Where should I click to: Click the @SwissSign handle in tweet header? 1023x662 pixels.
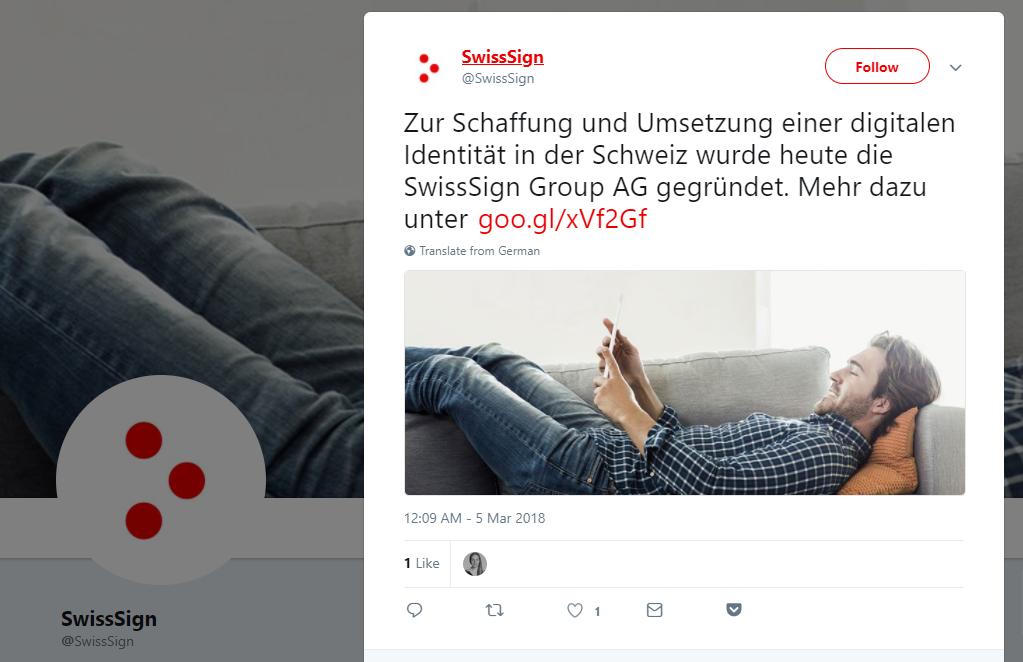click(x=498, y=78)
